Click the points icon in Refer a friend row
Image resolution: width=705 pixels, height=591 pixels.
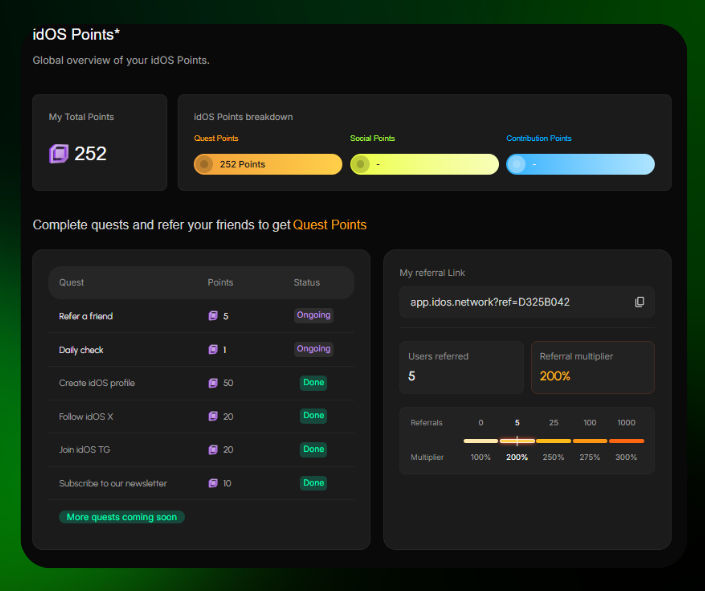213,316
